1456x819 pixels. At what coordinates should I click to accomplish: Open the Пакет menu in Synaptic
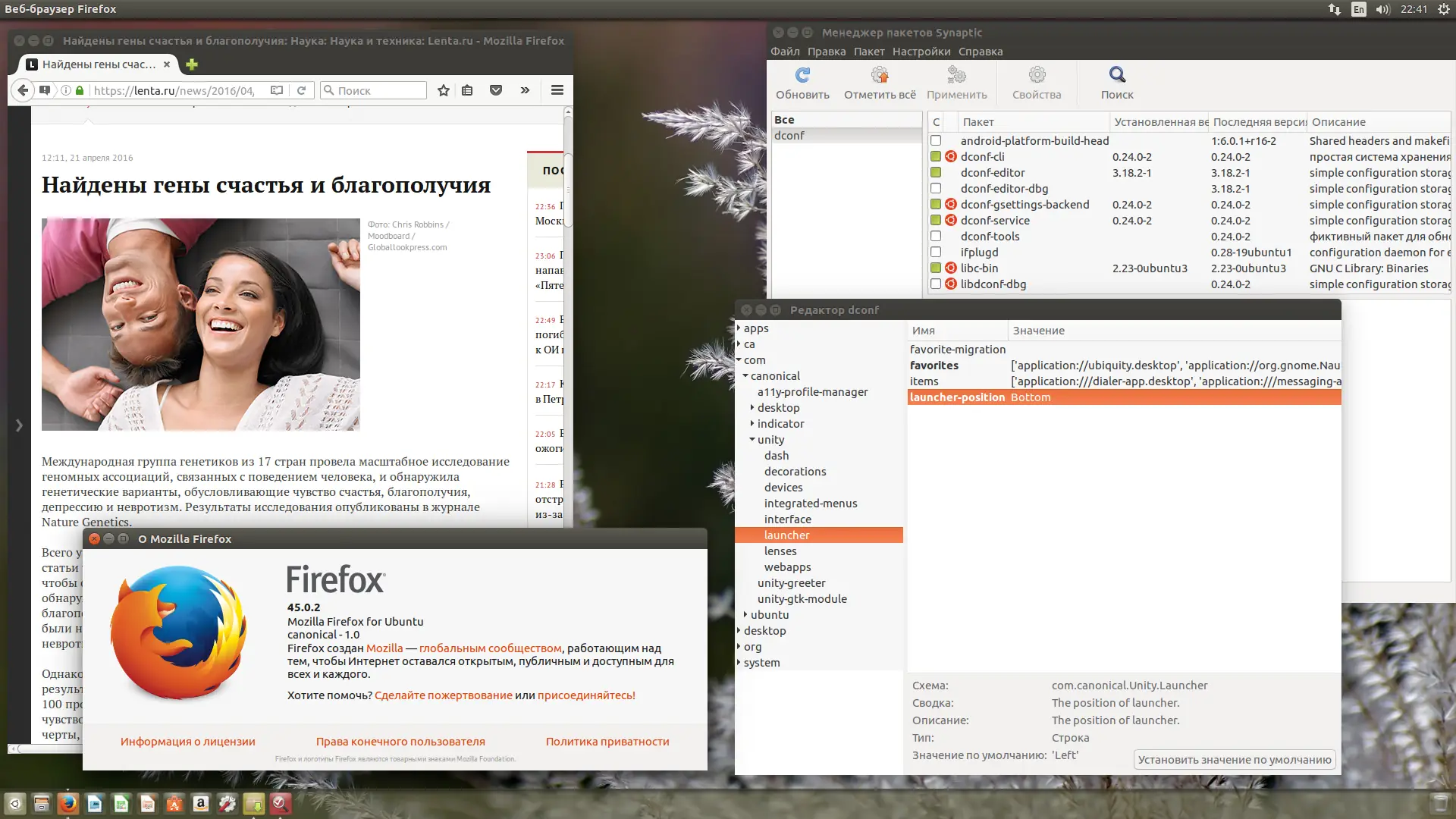868,52
